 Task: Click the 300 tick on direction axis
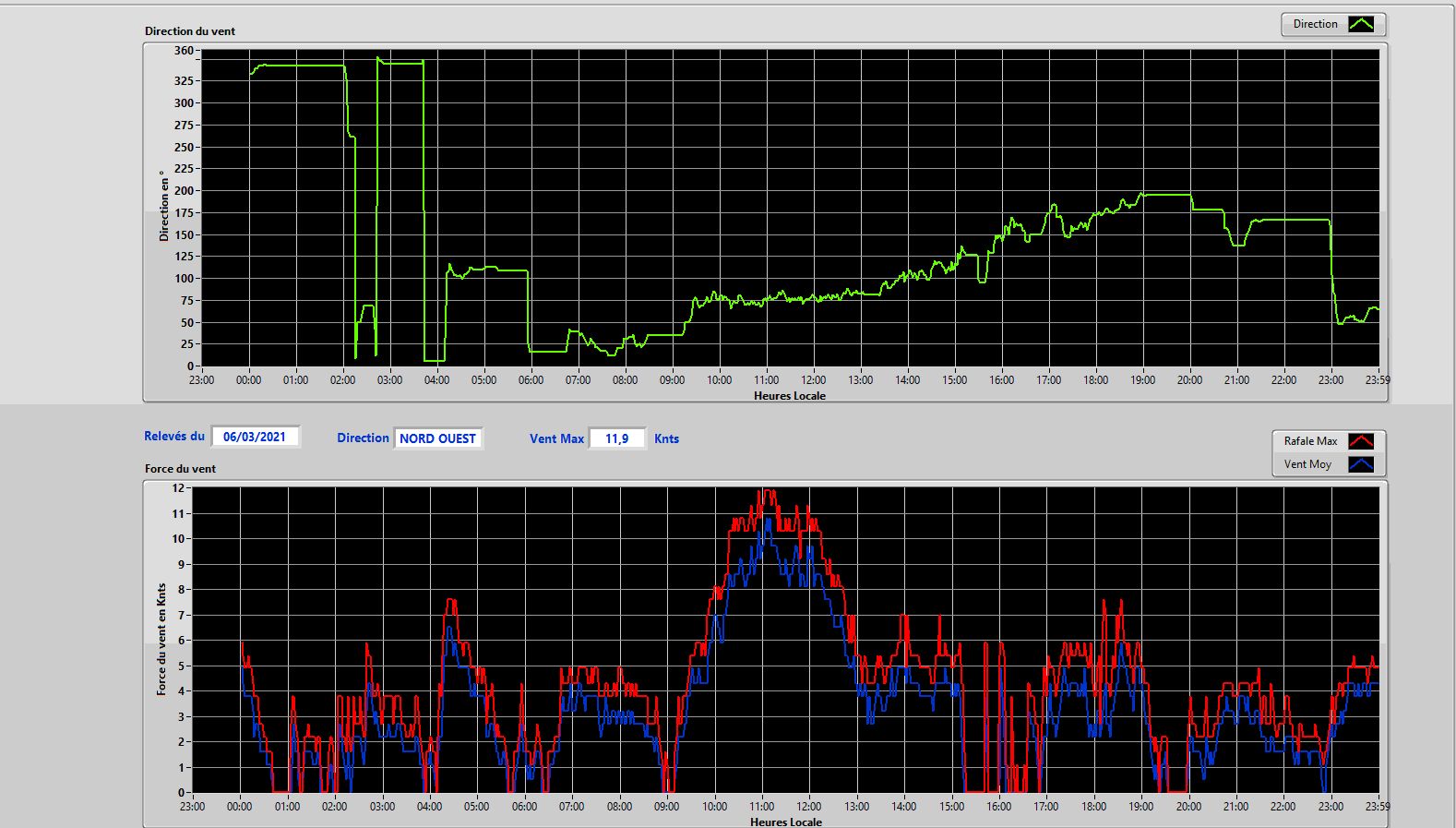(x=184, y=103)
